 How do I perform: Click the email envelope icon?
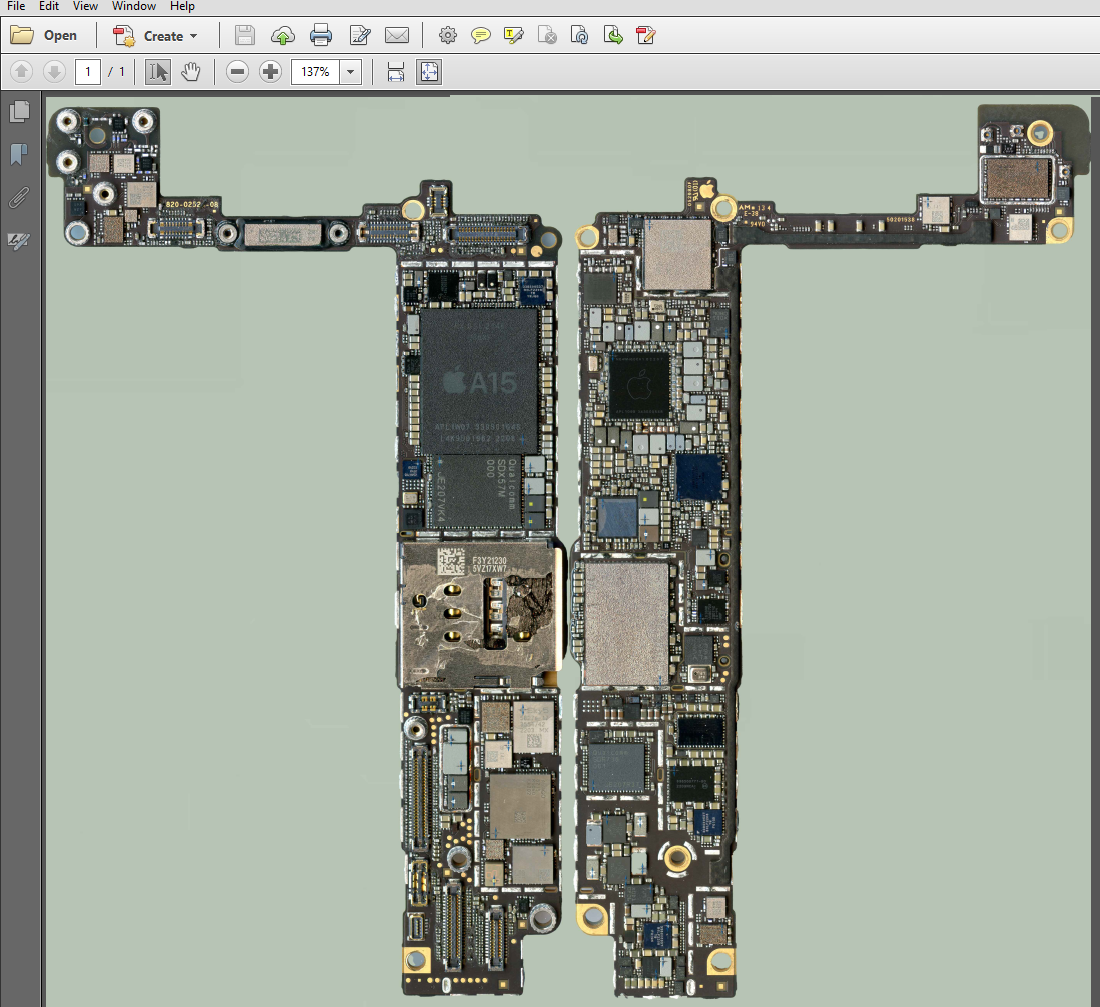[397, 36]
